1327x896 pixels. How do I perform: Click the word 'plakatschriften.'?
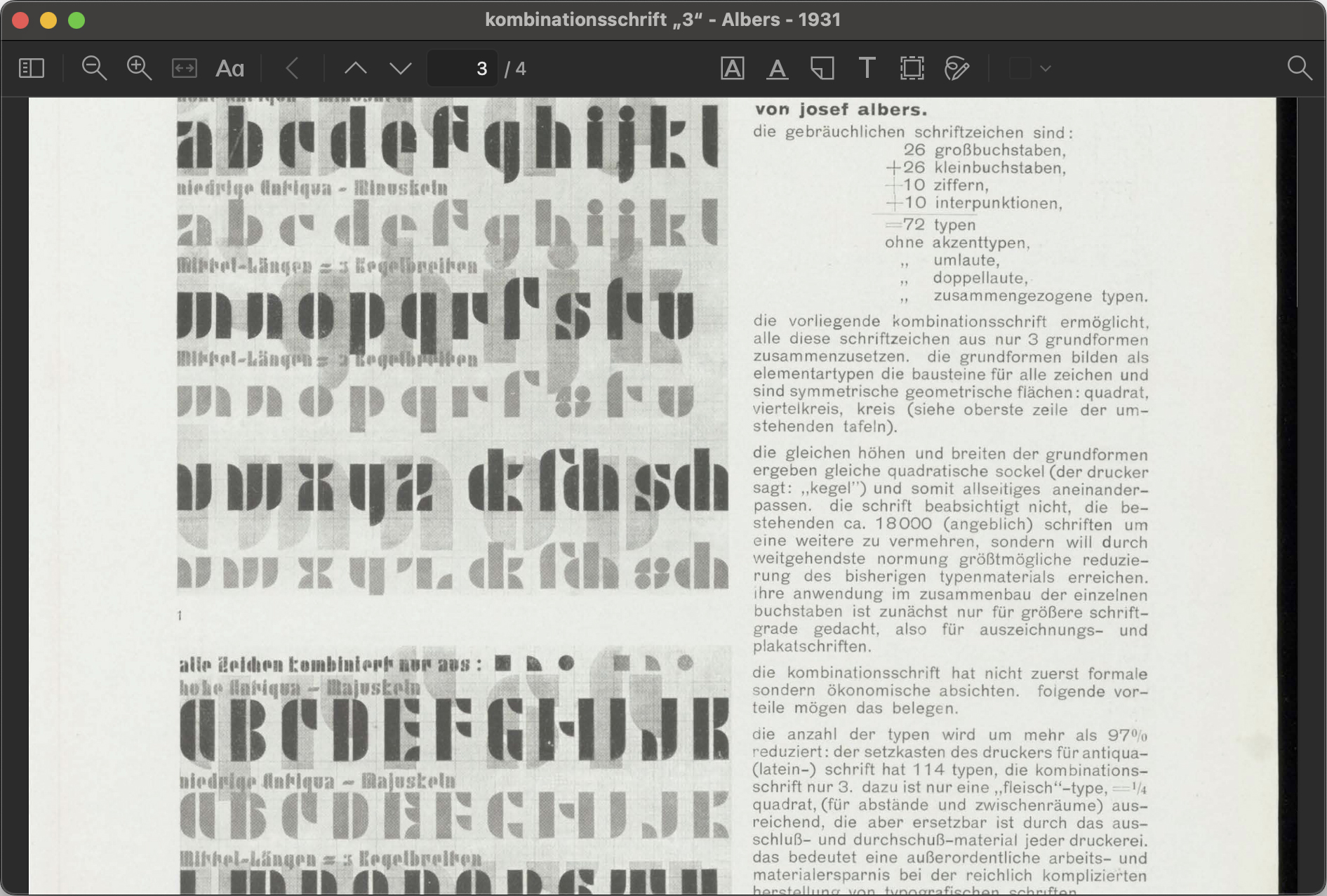point(813,646)
